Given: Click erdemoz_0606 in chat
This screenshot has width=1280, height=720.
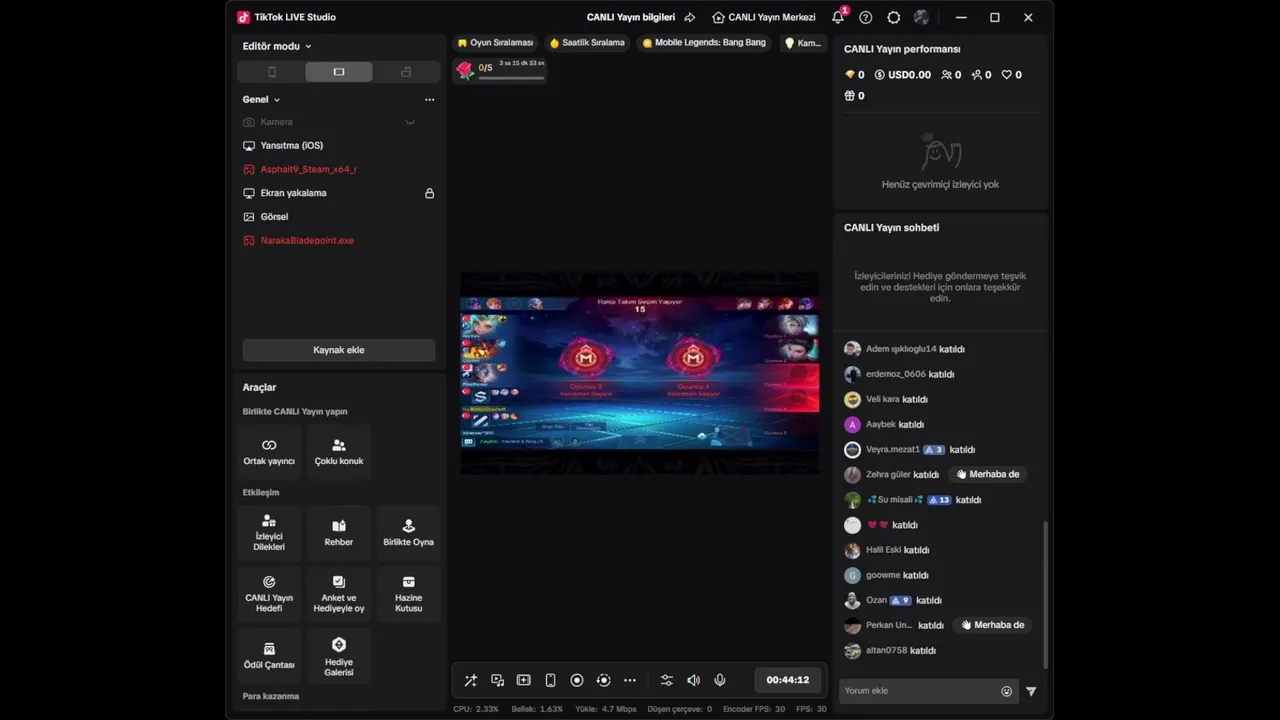Looking at the screenshot, I should click(x=896, y=374).
